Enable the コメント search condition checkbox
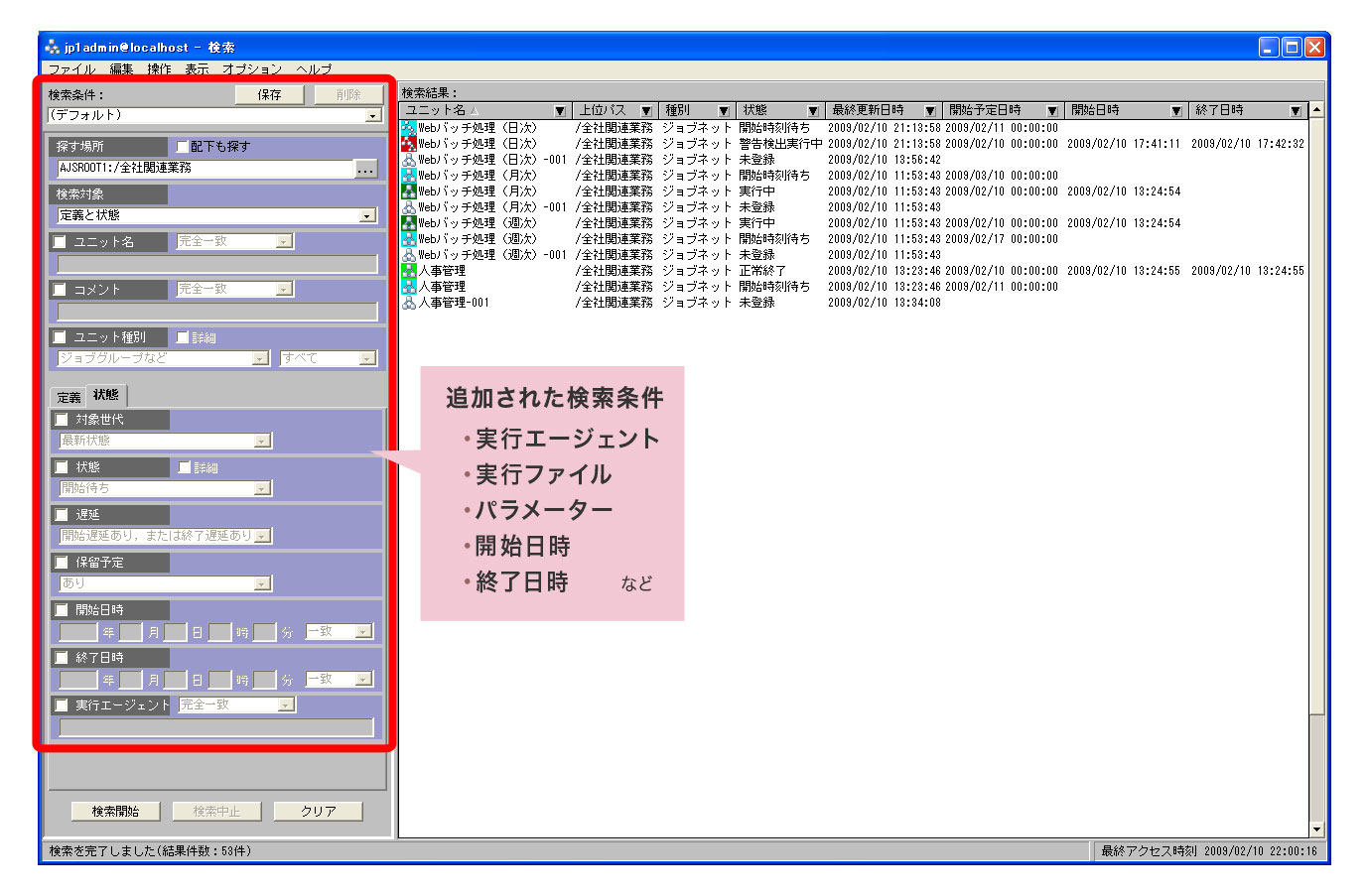Screen dimensions: 1368x896 [x=60, y=289]
